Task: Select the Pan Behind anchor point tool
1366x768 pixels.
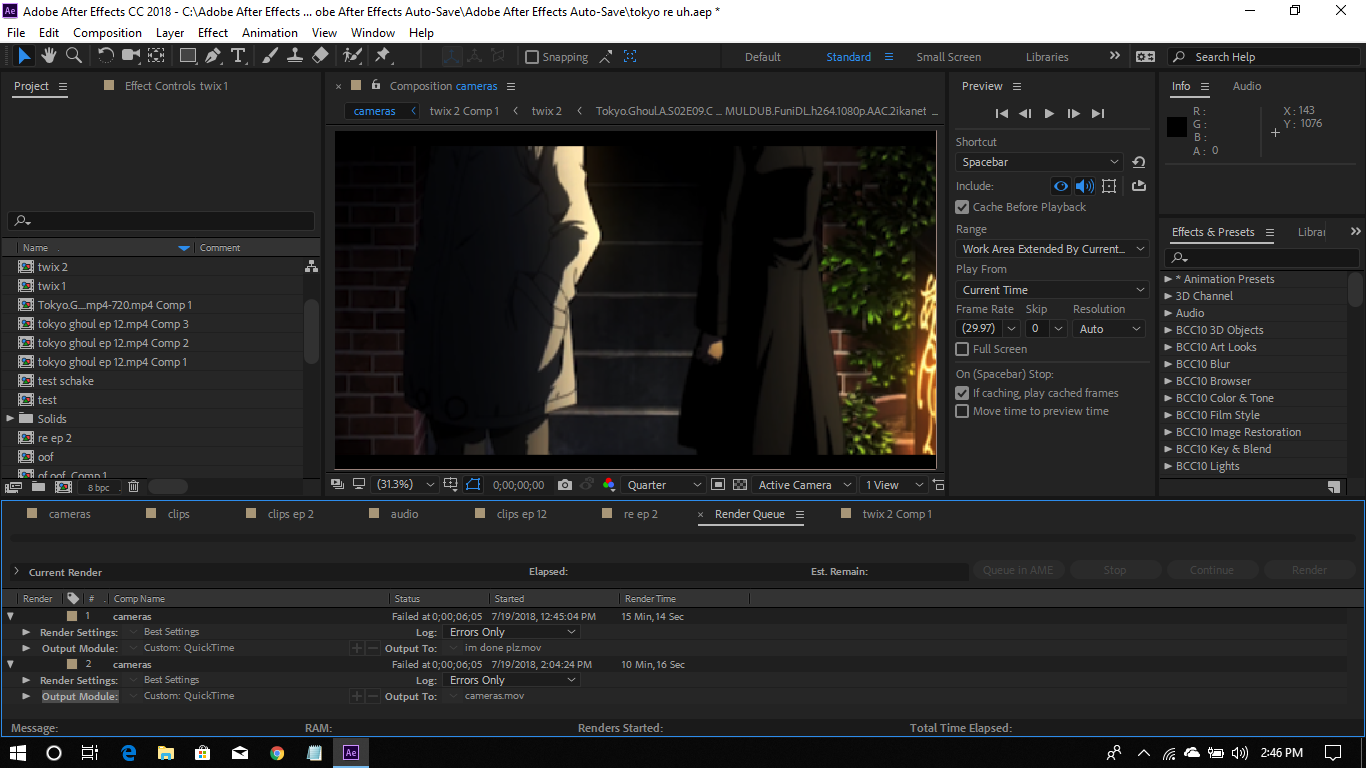Action: pos(157,56)
